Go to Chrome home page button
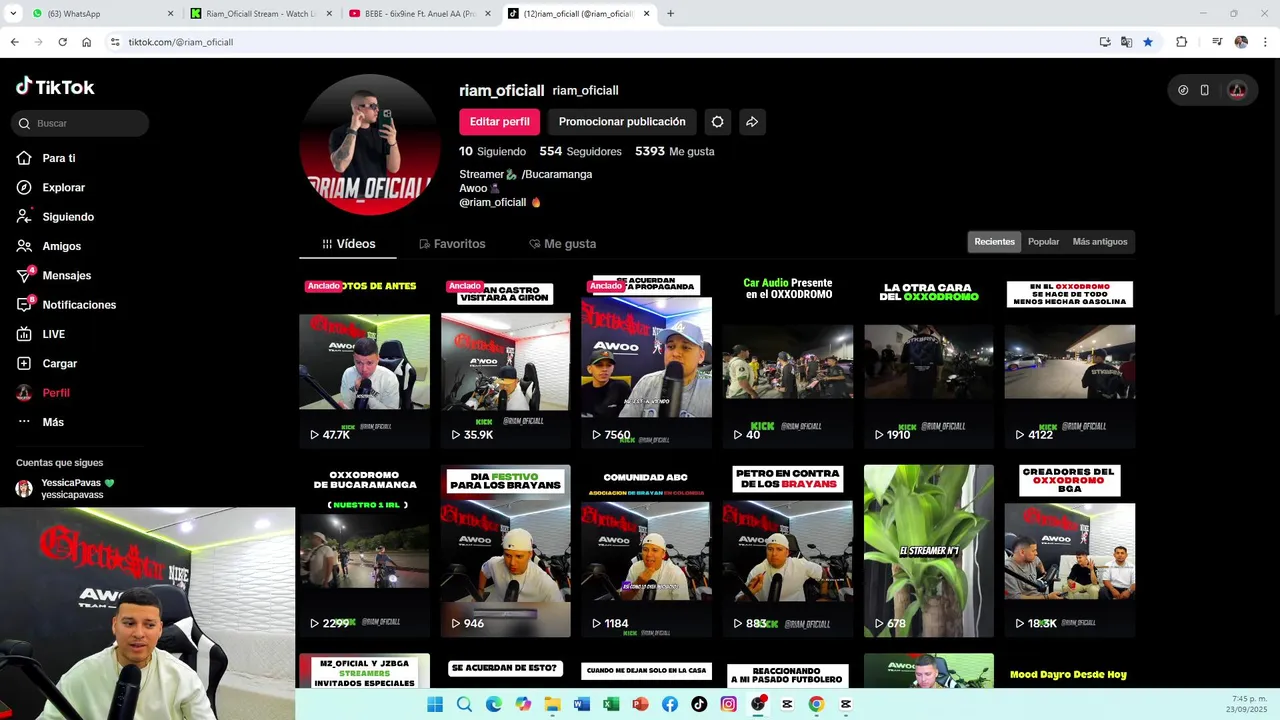Viewport: 1280px width, 720px height. pos(87,42)
